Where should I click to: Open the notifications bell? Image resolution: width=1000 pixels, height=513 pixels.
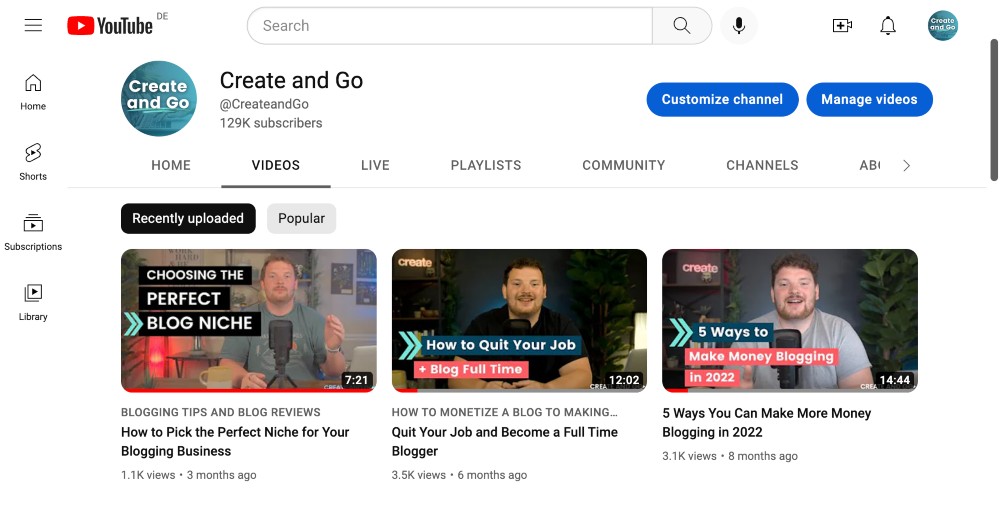888,26
